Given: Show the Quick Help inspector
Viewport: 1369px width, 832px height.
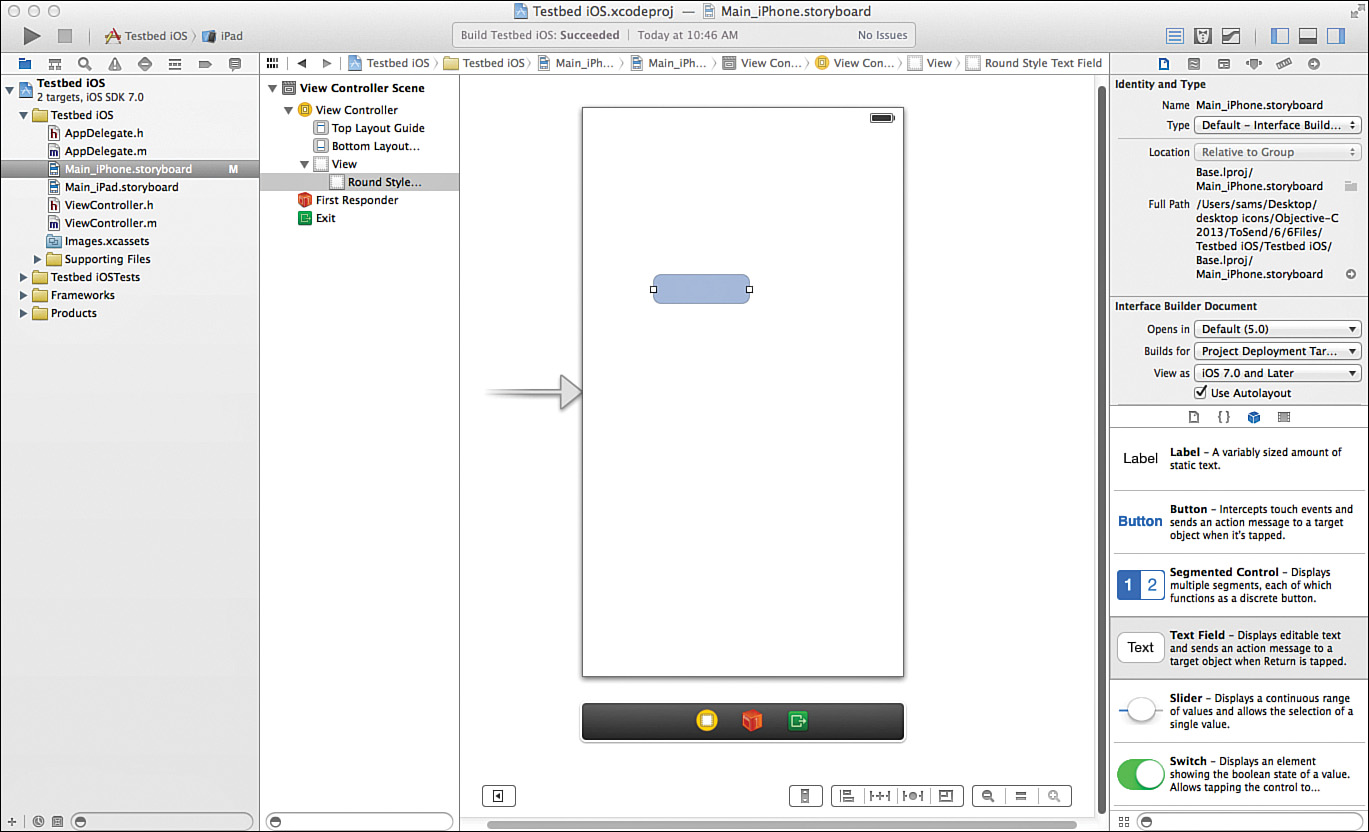Looking at the screenshot, I should 1194,63.
